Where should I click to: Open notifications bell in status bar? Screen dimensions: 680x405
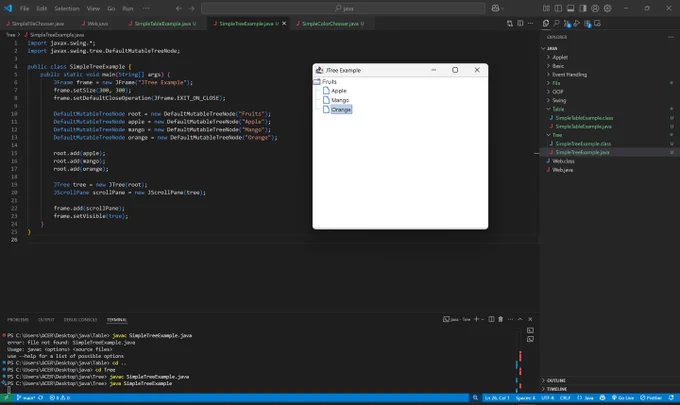pos(671,398)
